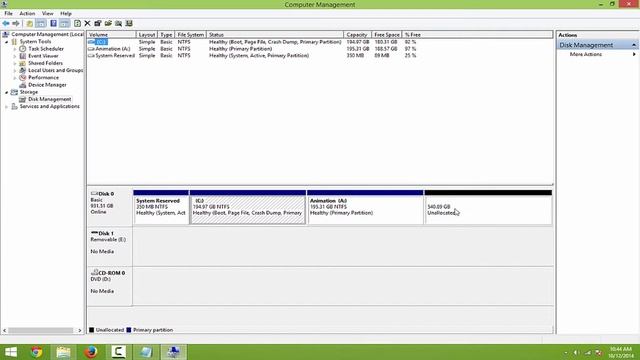This screenshot has width=640, height=360.
Task: Select Device Manager in the tree
Action: (x=47, y=85)
